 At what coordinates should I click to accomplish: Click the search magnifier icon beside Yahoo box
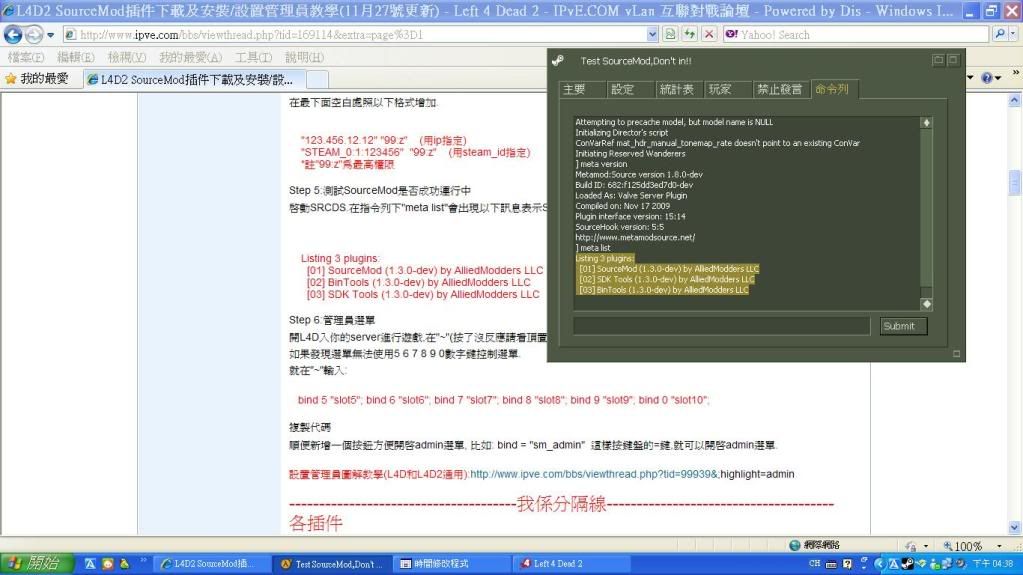[1000, 34]
